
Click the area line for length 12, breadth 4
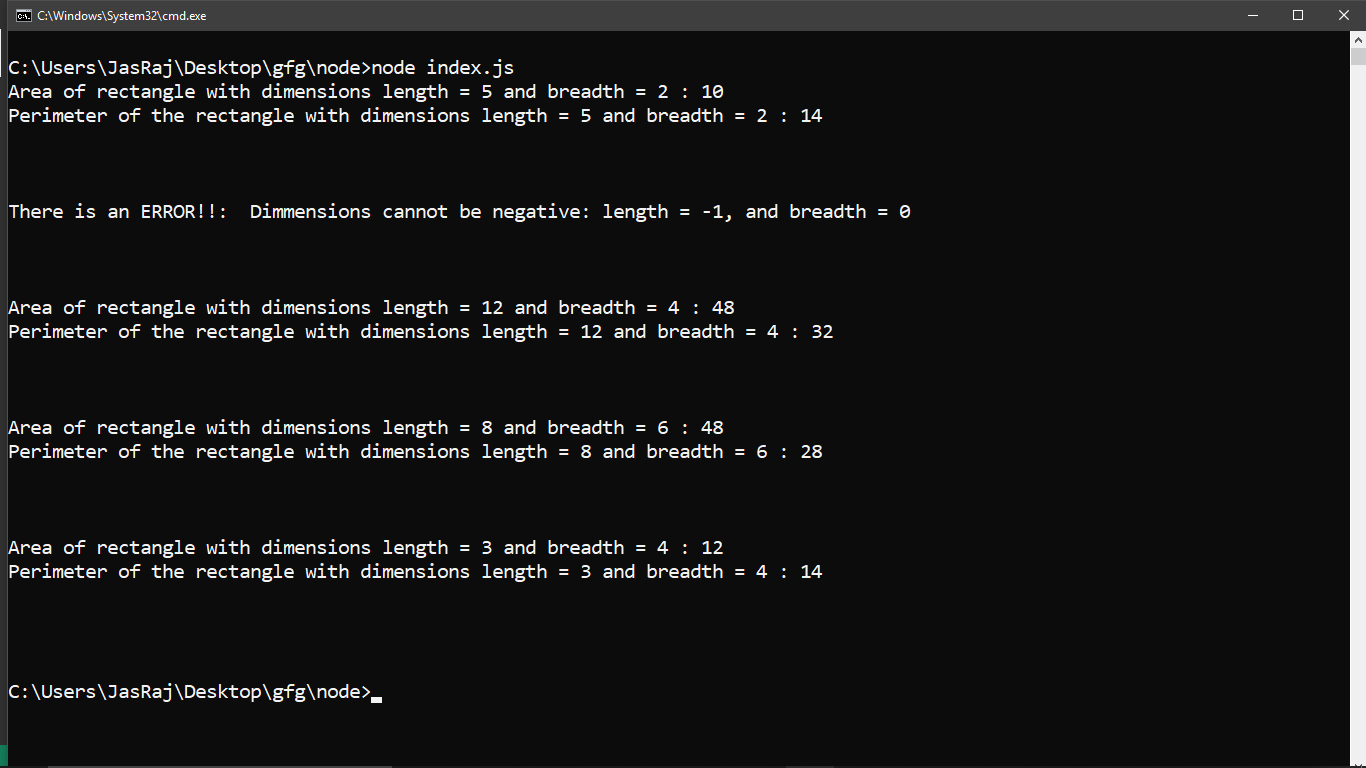[x=371, y=308]
